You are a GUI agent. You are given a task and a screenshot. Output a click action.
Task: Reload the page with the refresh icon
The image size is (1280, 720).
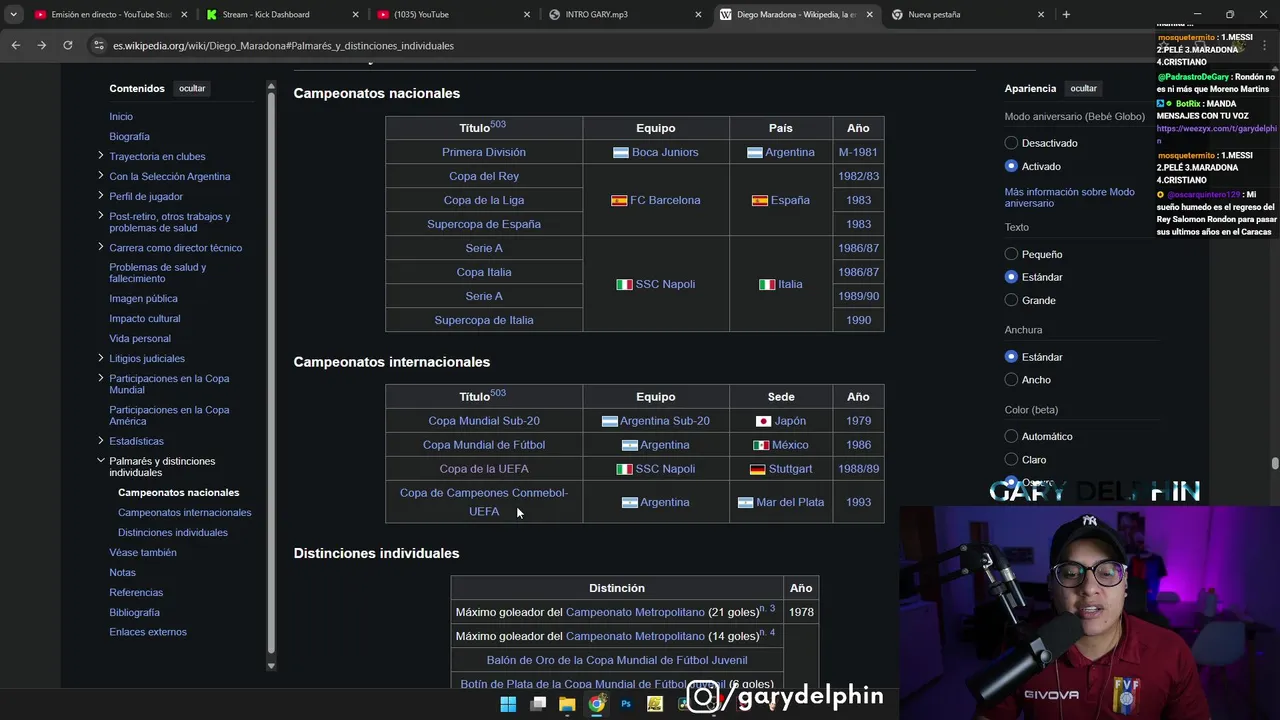[67, 45]
